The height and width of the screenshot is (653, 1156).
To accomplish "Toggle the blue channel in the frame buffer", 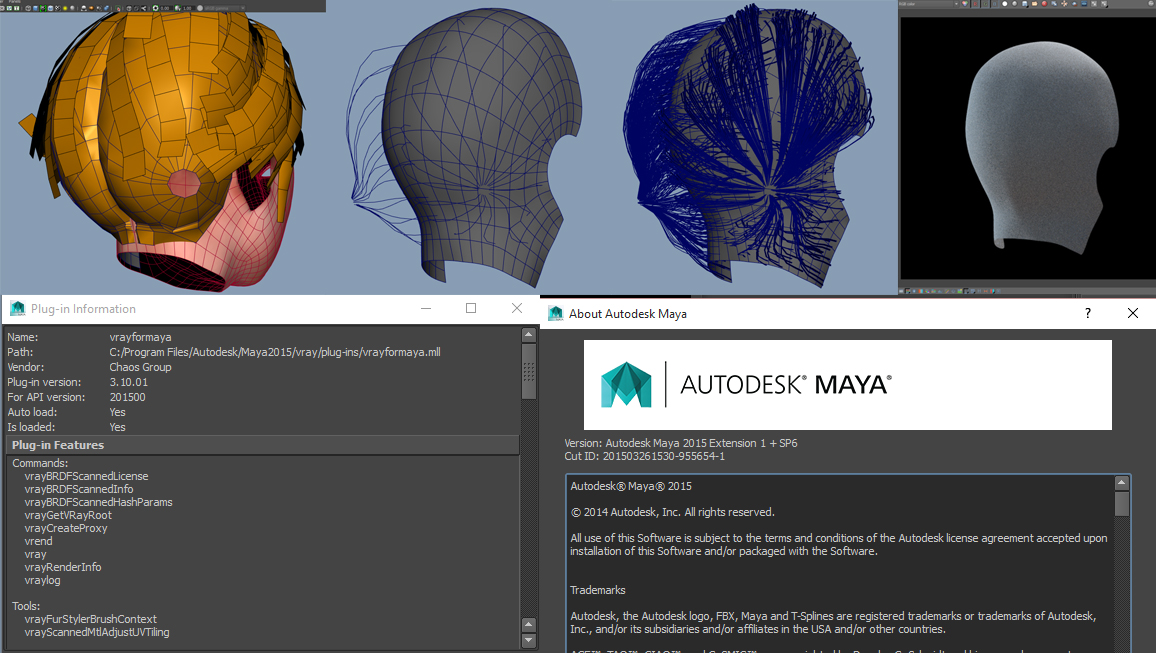I will tap(995, 4).
